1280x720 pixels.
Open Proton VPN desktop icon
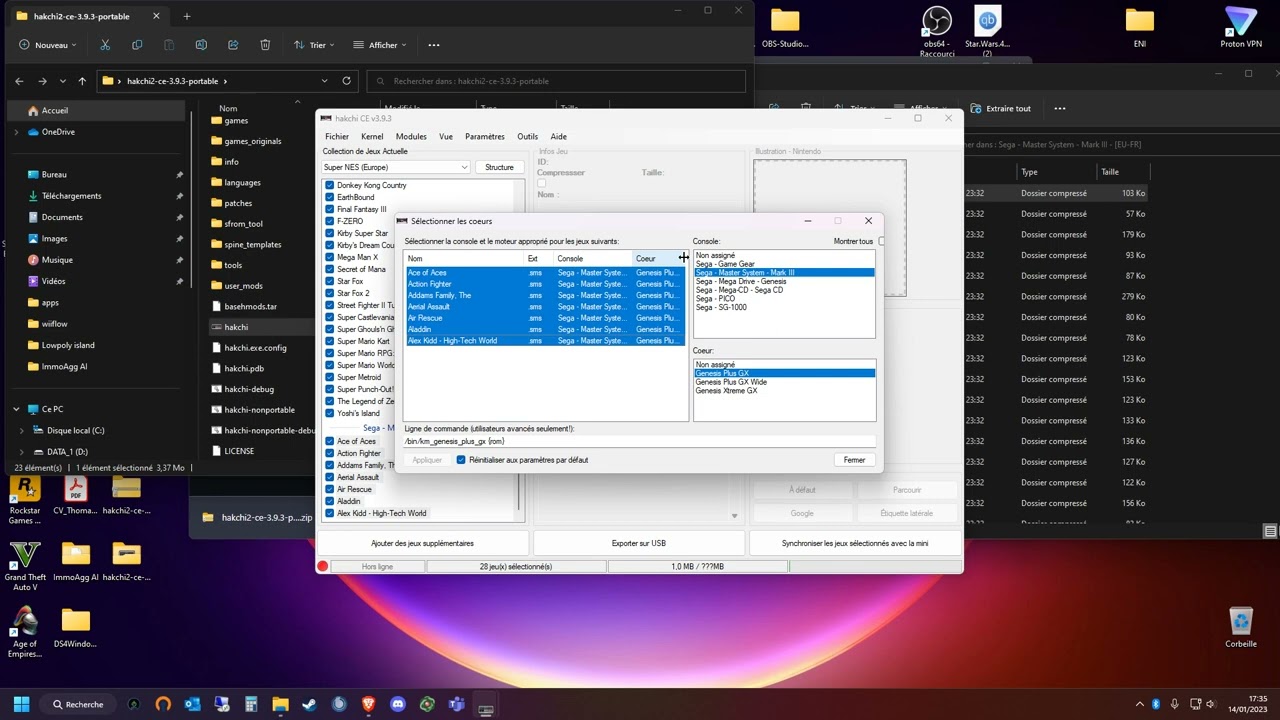click(x=1240, y=28)
